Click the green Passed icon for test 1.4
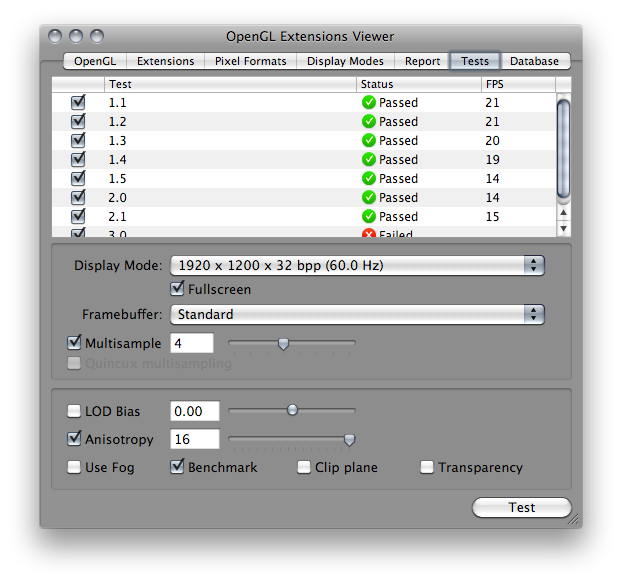Viewport: 622px width, 583px height. tap(369, 159)
